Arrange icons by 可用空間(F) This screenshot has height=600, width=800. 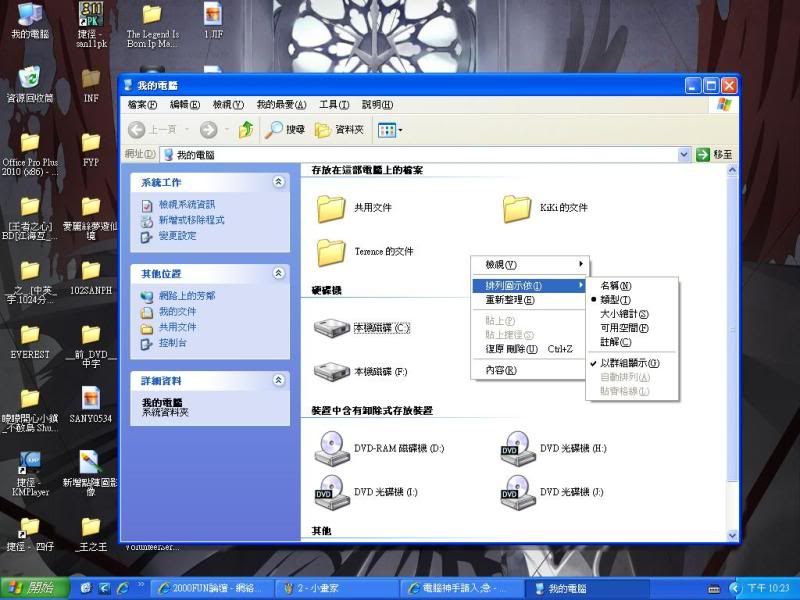[632, 328]
